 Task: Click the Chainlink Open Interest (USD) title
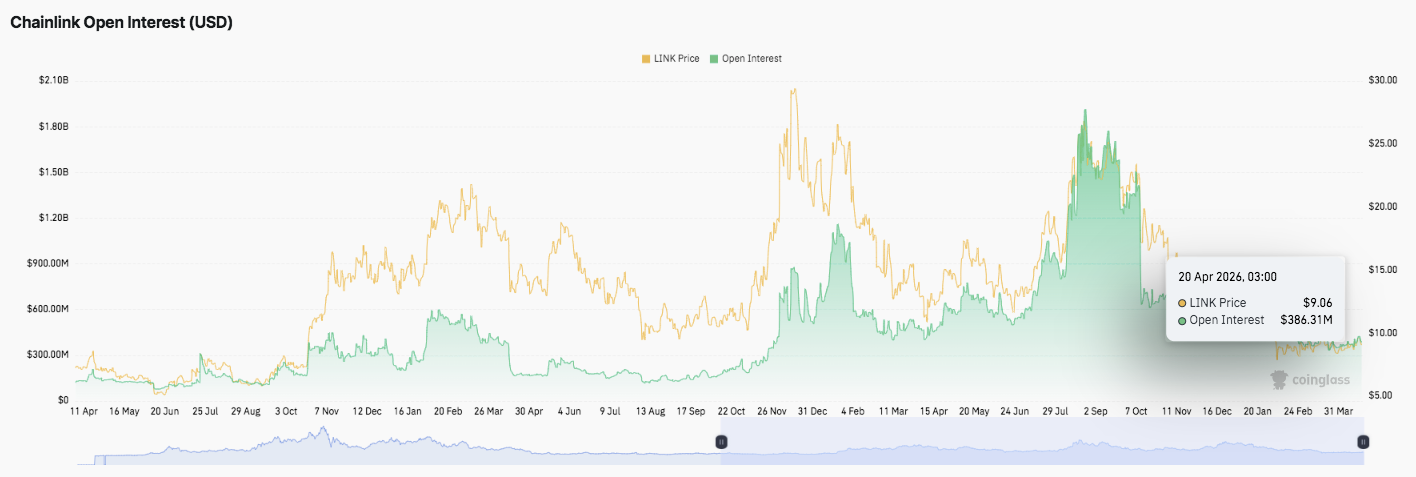click(x=121, y=22)
